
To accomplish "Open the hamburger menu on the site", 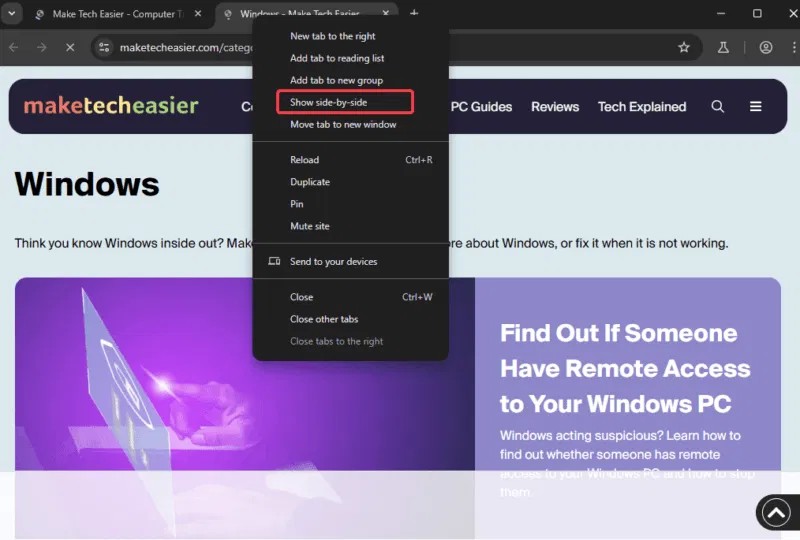I will tap(755, 106).
